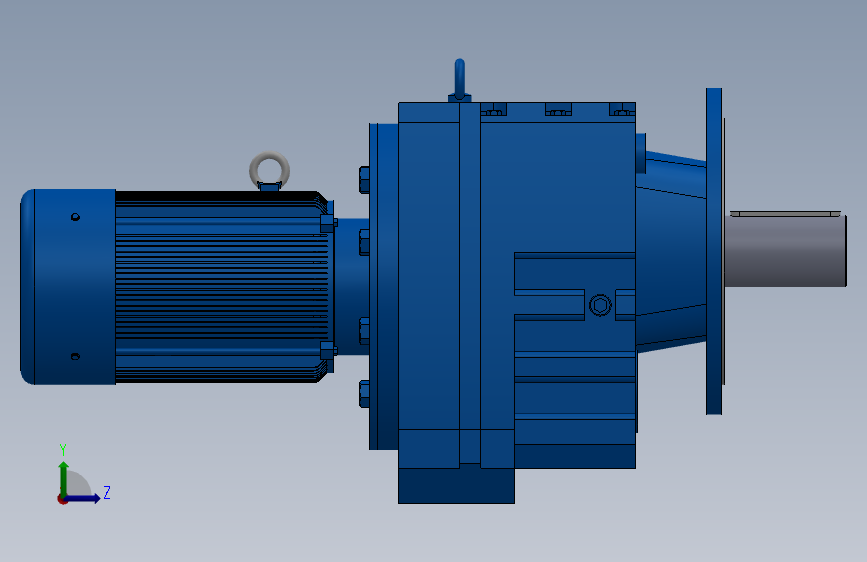The width and height of the screenshot is (867, 562).
Task: Select the finned motor housing
Action: tap(222, 287)
